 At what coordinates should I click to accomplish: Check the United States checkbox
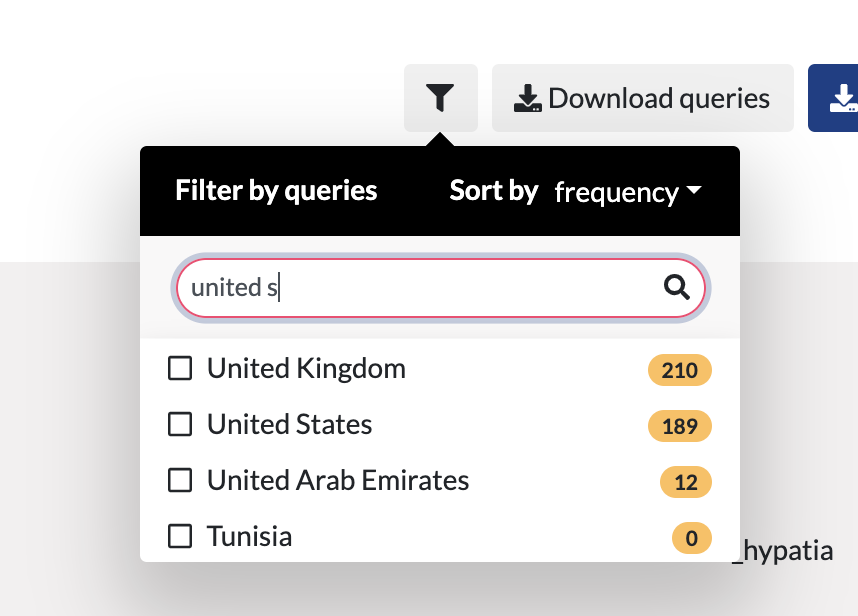pyautogui.click(x=180, y=424)
